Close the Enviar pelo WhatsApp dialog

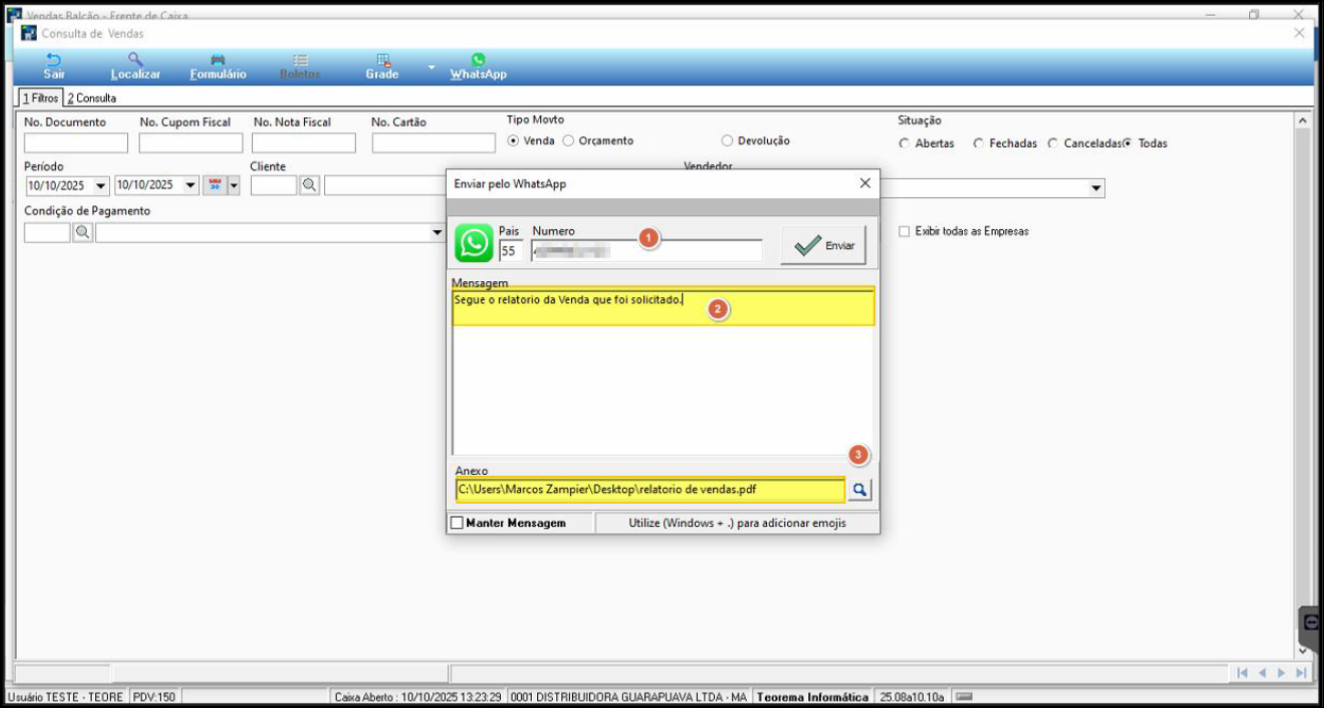coord(865,183)
